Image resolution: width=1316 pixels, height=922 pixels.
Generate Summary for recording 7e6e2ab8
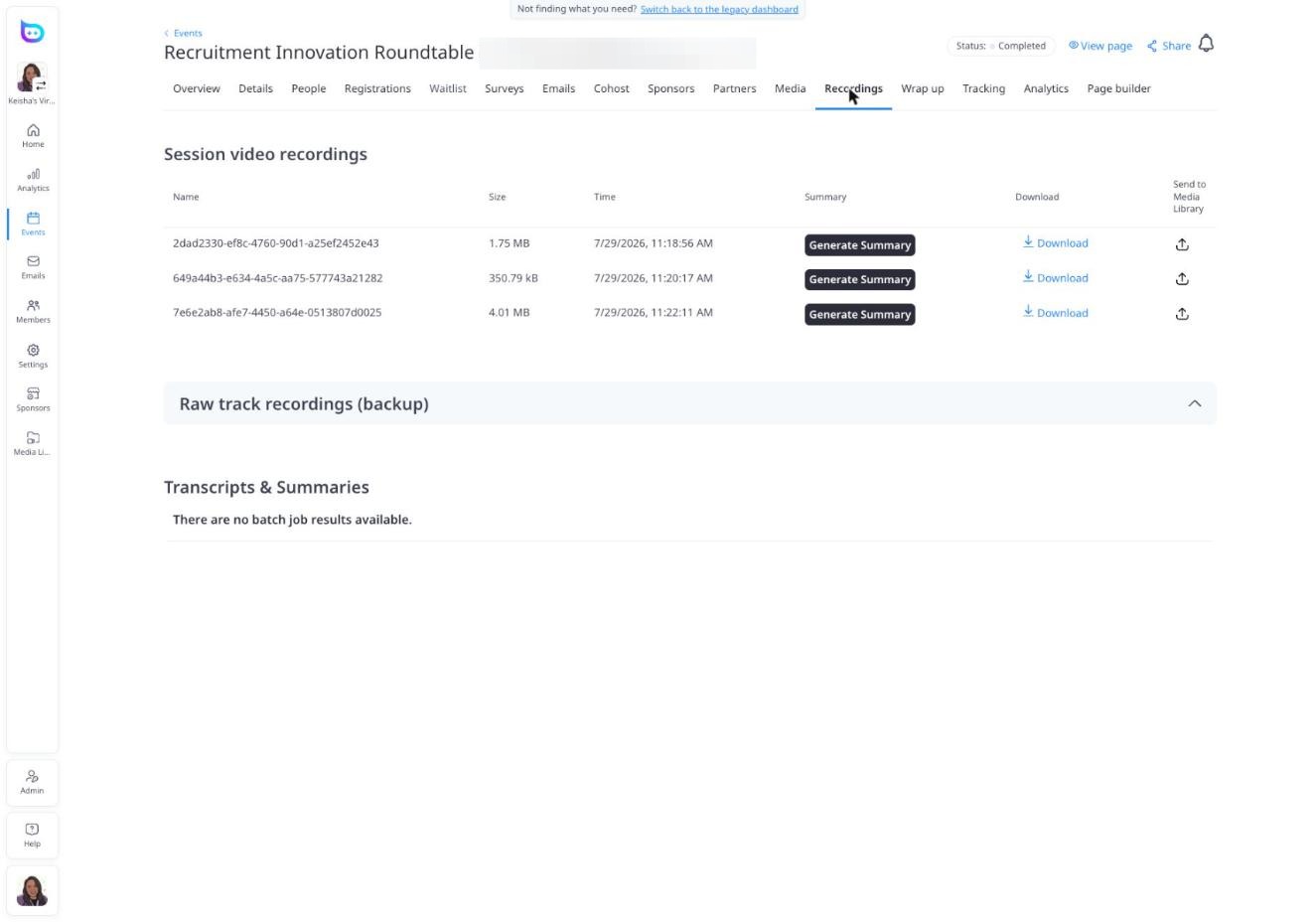click(x=860, y=315)
